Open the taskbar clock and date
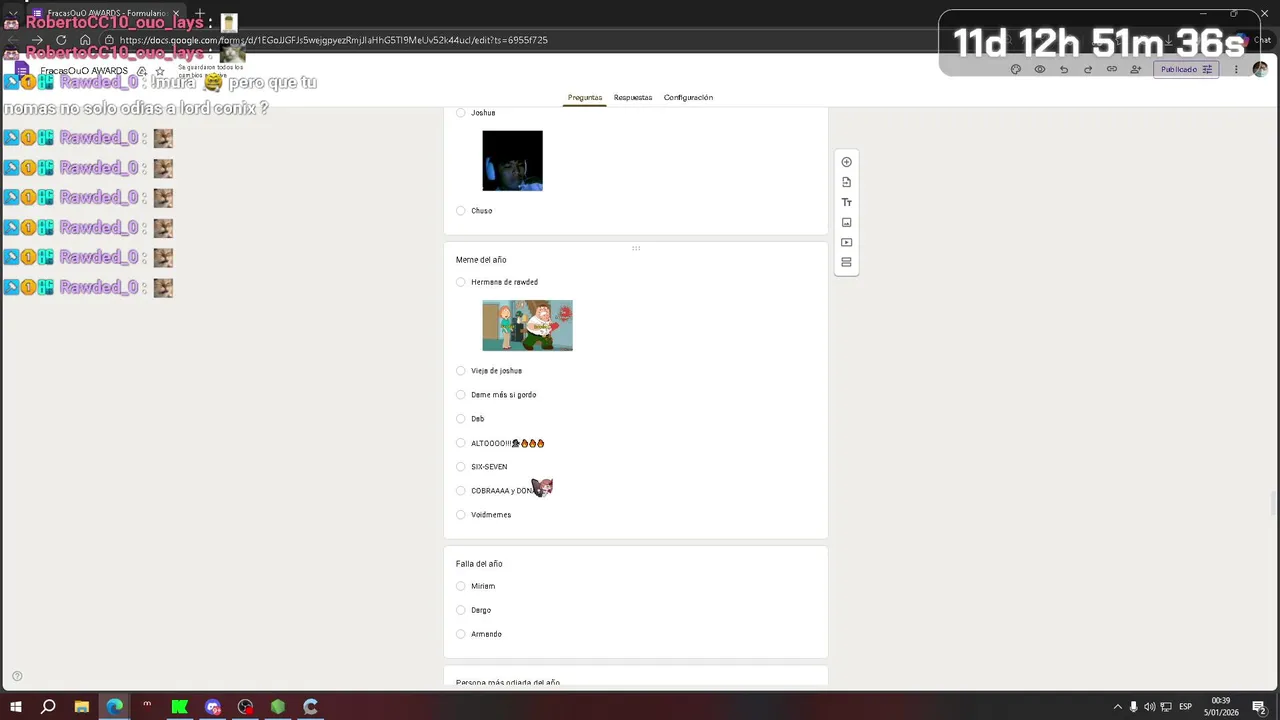This screenshot has width=1280, height=720. pos(1221,707)
